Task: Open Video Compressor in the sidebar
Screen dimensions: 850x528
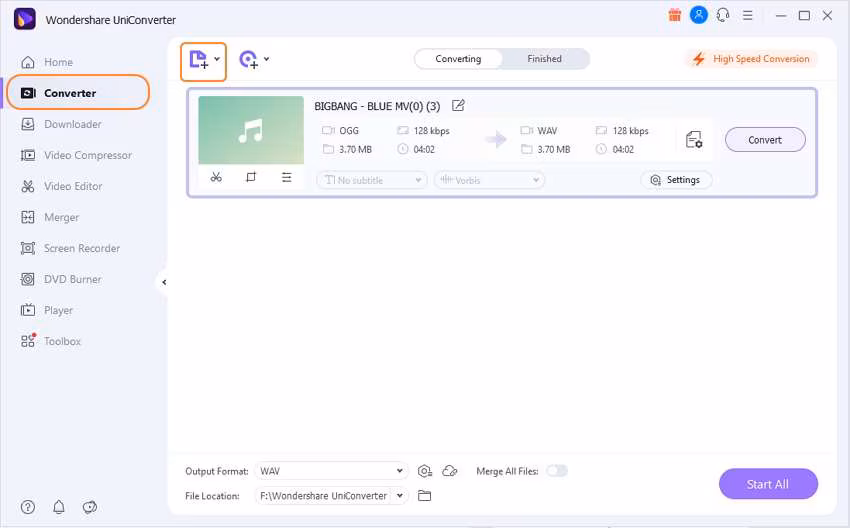Action: pos(88,155)
